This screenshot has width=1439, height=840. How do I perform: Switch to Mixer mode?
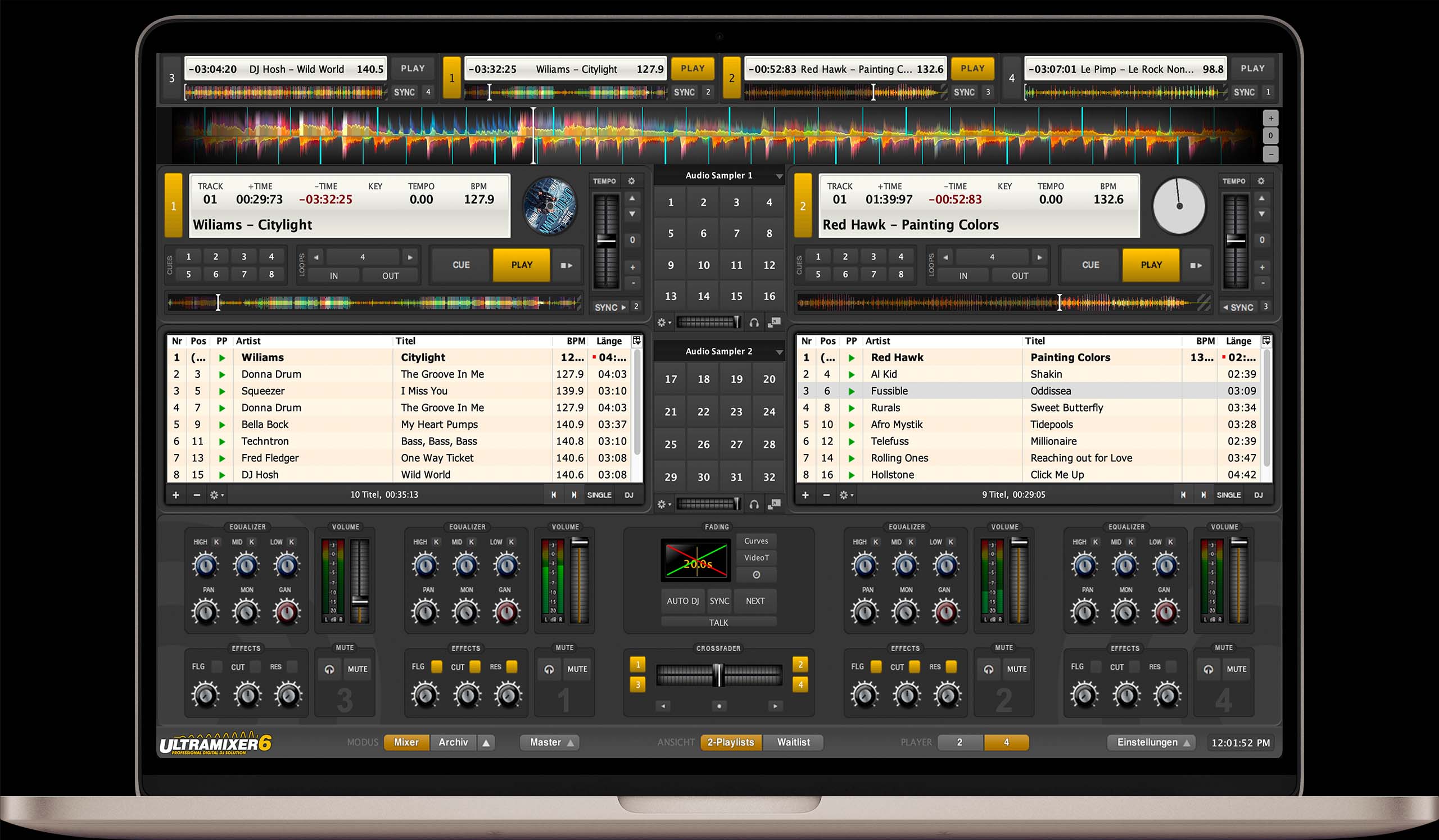coord(406,742)
